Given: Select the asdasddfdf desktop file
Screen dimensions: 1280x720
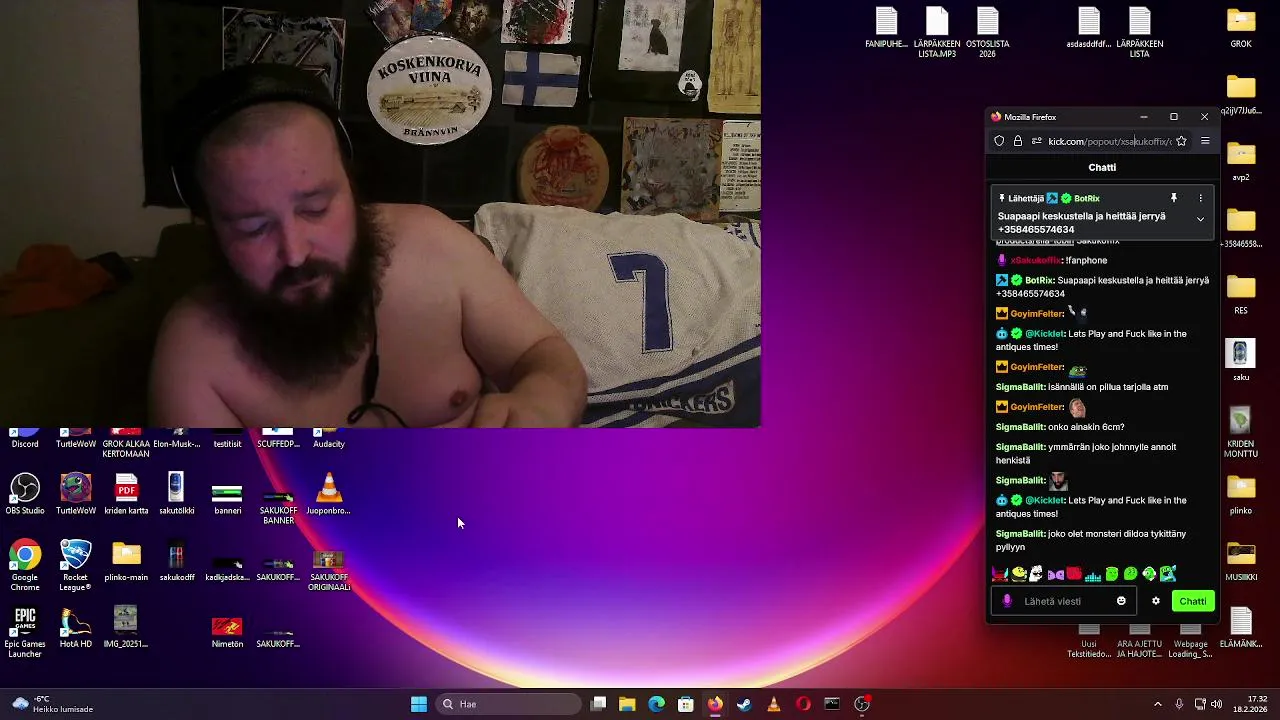Looking at the screenshot, I should 1089,27.
